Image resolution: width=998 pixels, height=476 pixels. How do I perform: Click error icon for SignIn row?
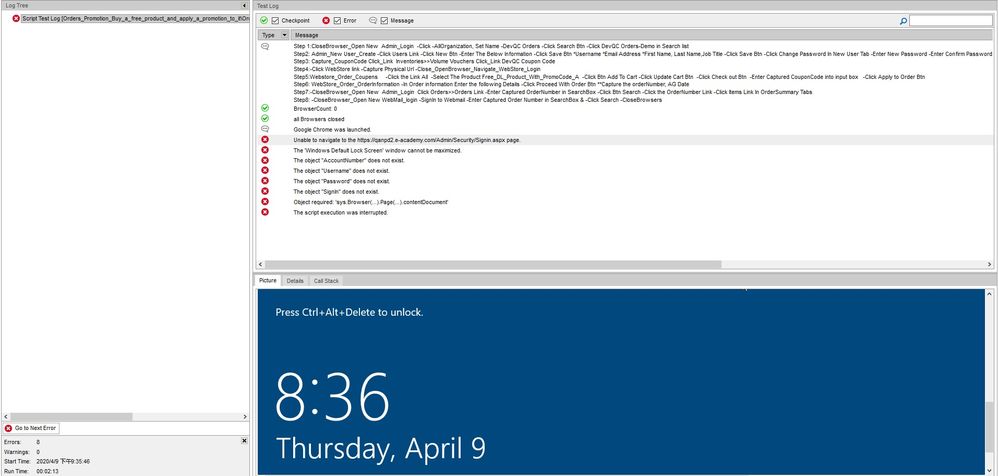265,192
